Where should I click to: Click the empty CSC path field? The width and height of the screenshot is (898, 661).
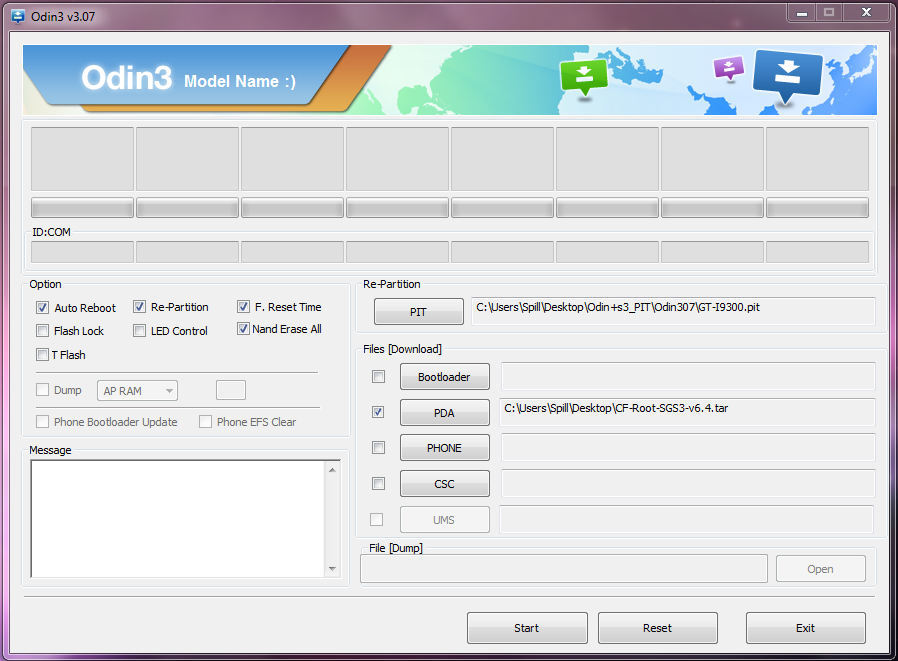688,483
